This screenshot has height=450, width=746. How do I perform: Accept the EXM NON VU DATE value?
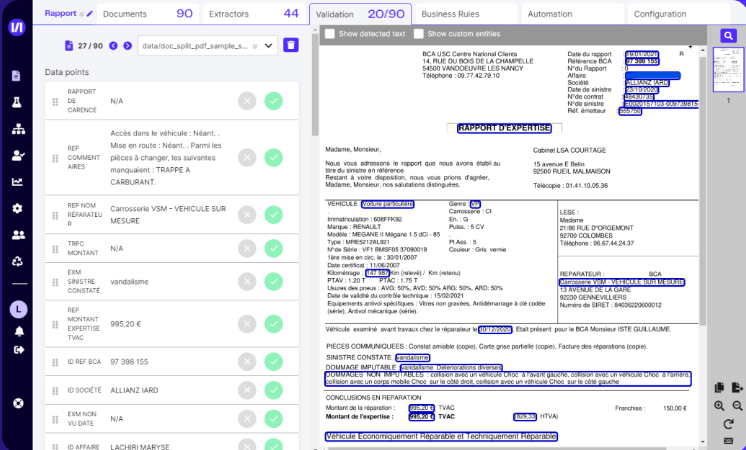pyautogui.click(x=274, y=419)
